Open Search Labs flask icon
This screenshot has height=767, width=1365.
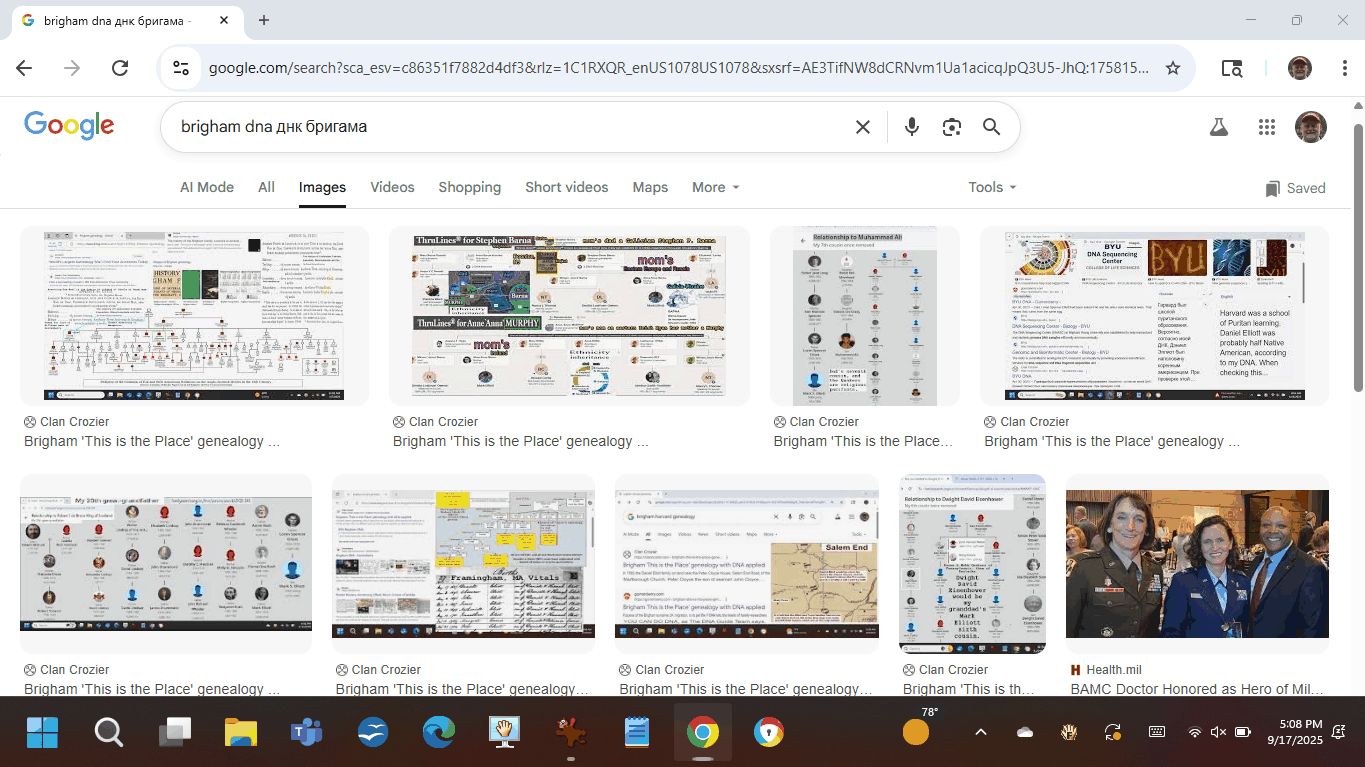tap(1218, 127)
